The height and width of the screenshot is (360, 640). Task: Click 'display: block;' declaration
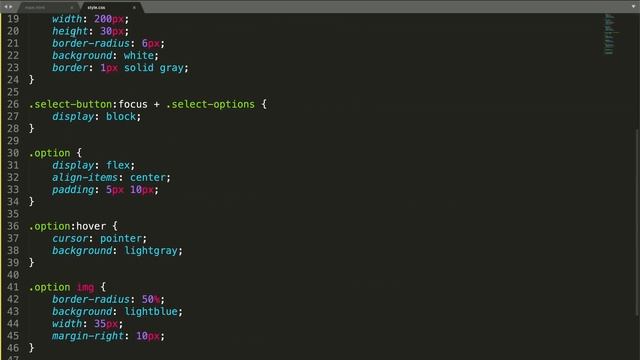tap(96, 117)
